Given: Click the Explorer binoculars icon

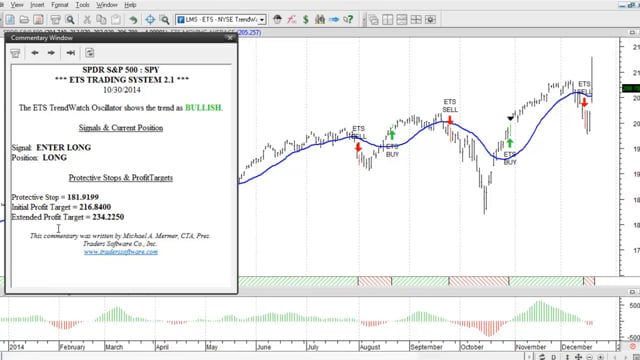Looking at the screenshot, I should point(320,19).
